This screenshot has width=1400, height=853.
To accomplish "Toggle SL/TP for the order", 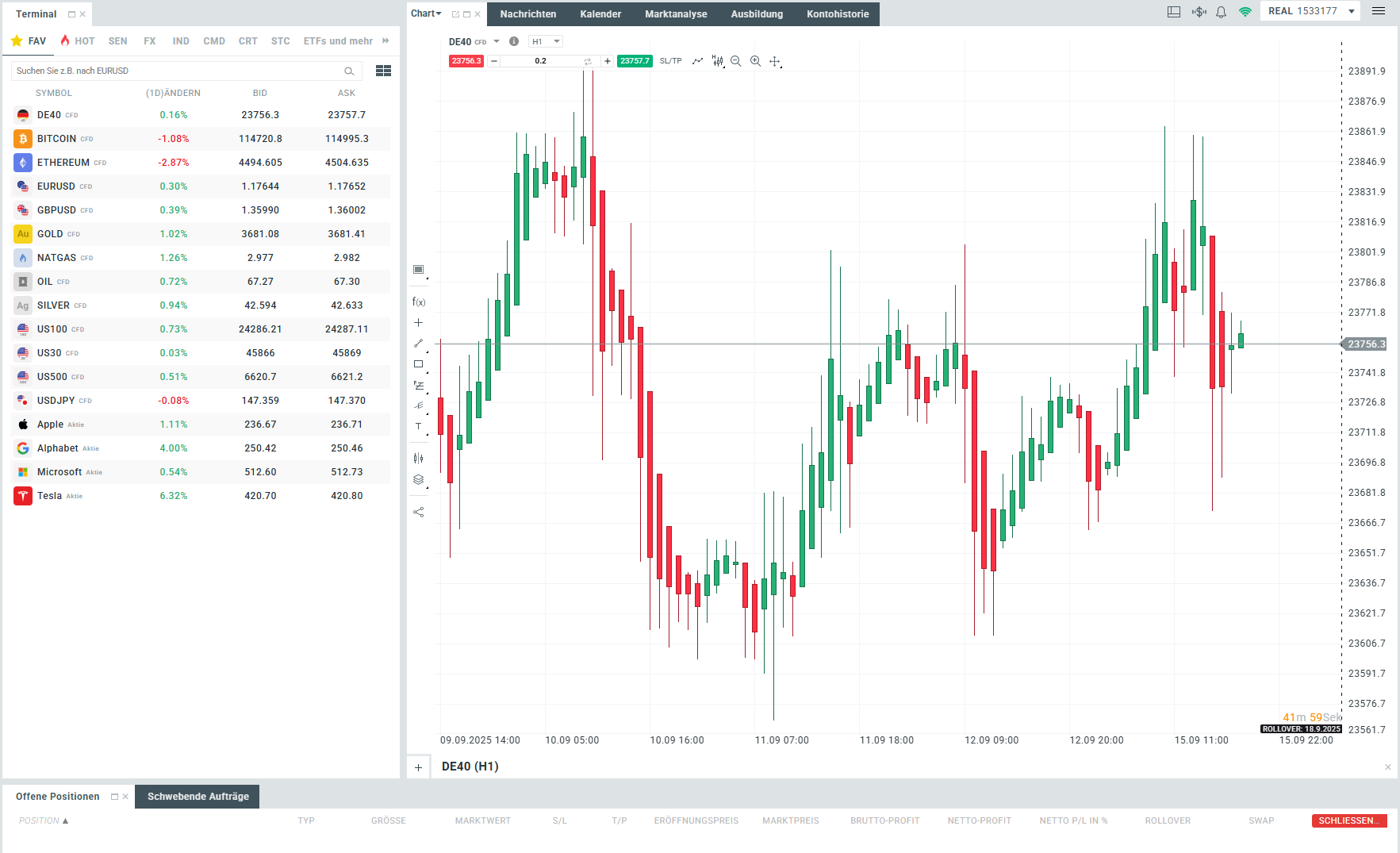I will tap(671, 61).
